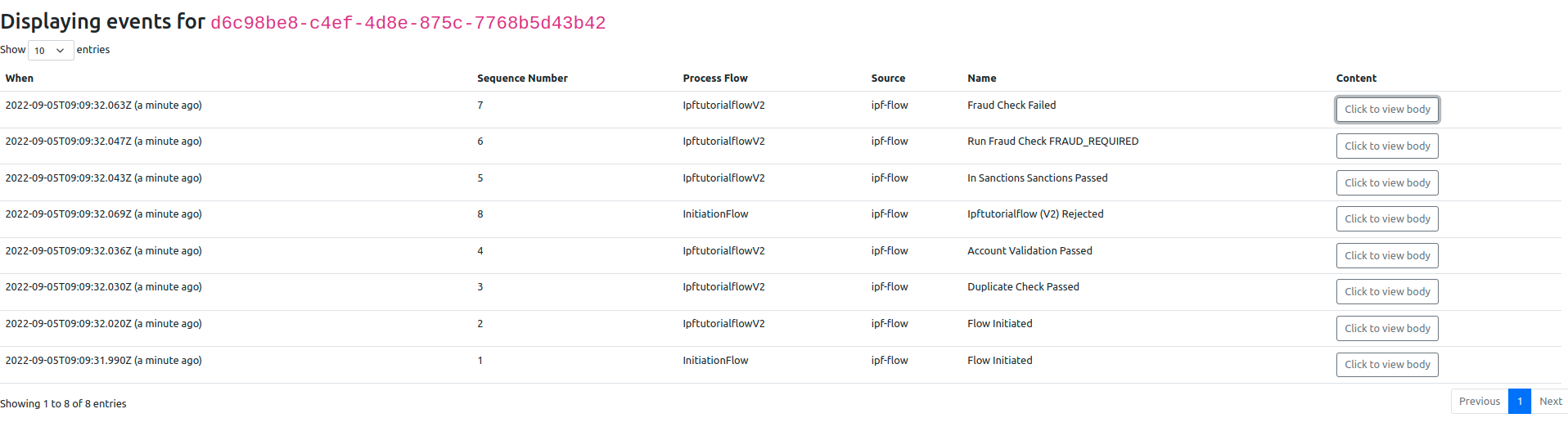Open the entries-per-page dropdown
This screenshot has width=1568, height=427.
pyautogui.click(x=51, y=51)
